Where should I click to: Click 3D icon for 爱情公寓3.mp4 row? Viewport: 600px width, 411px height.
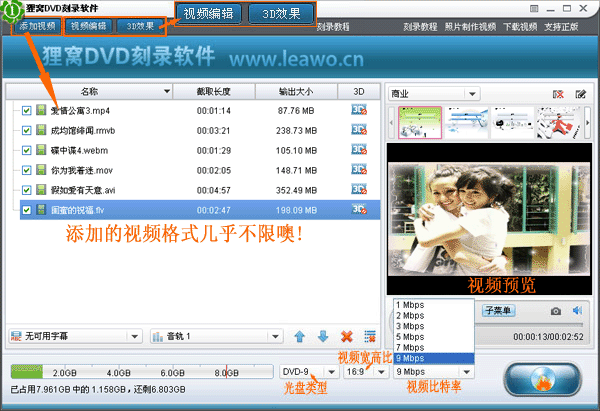pos(359,110)
